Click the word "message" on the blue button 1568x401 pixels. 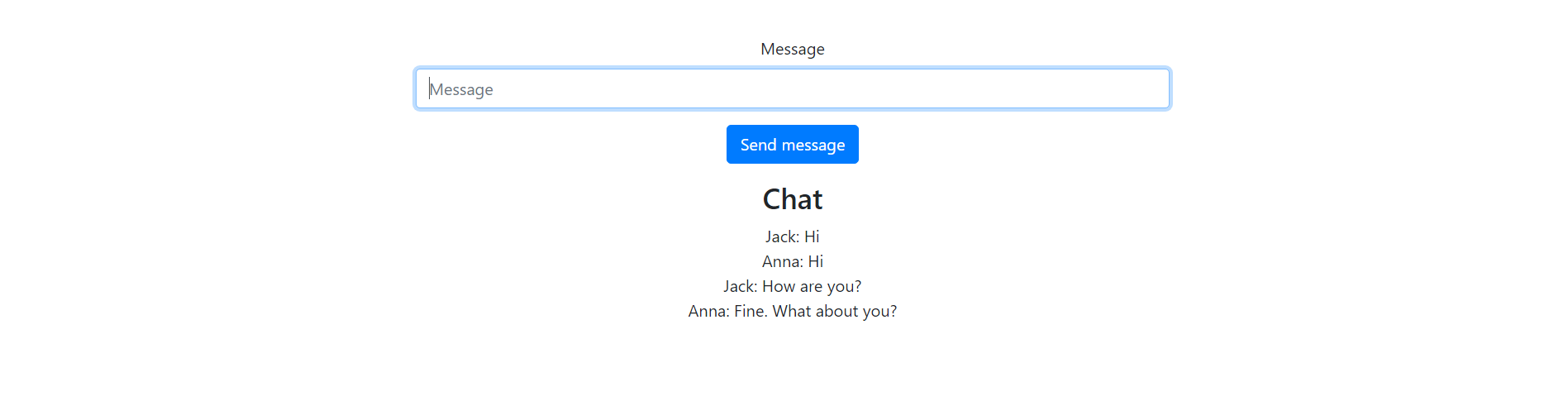click(x=813, y=146)
